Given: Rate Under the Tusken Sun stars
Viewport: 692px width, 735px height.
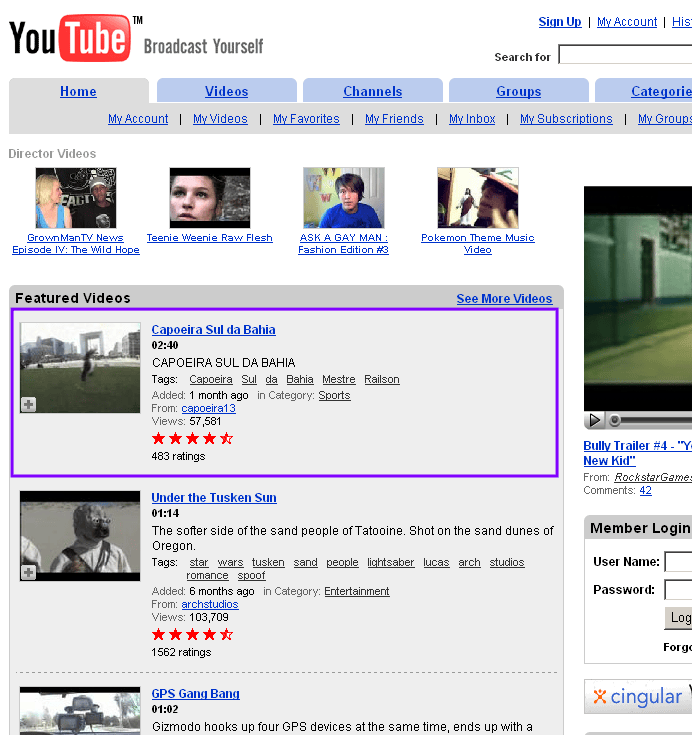Looking at the screenshot, I should pos(192,635).
